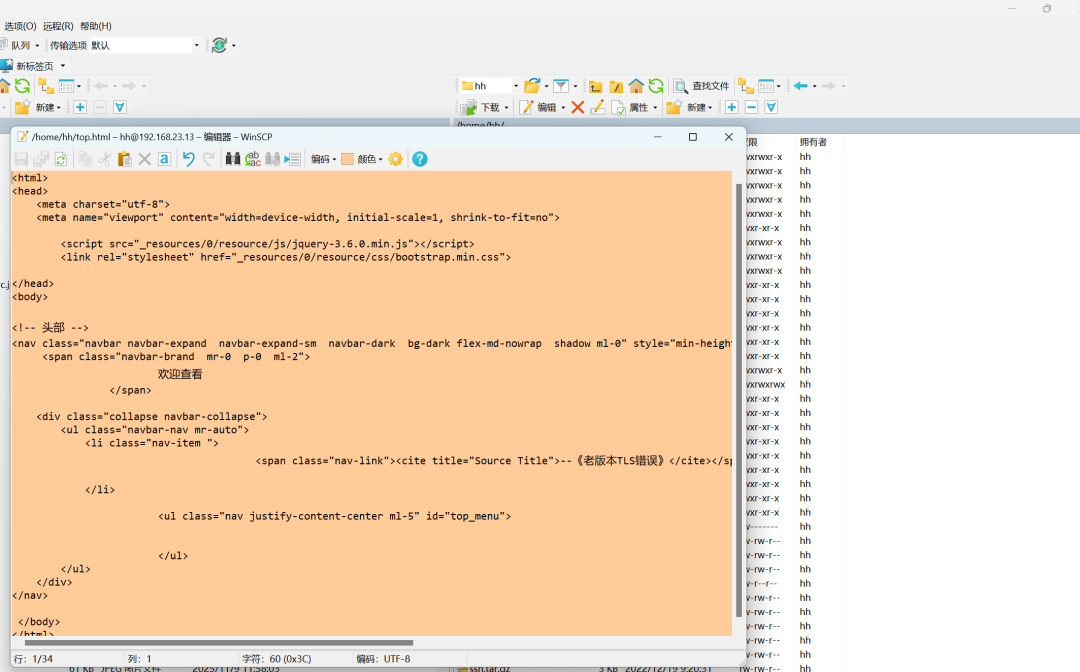Click the remote select files plus icon
The image size is (1080, 672).
click(731, 107)
